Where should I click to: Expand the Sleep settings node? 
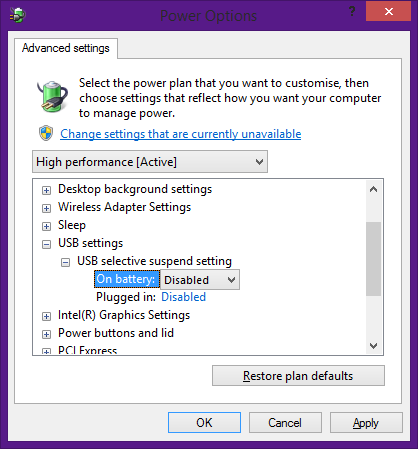coord(46,226)
